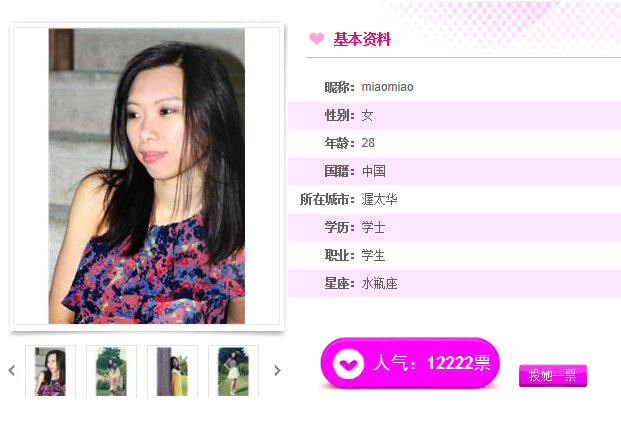Image resolution: width=621 pixels, height=426 pixels.
Task: Click the next arrow beside photo thumbnails
Action: click(x=277, y=371)
